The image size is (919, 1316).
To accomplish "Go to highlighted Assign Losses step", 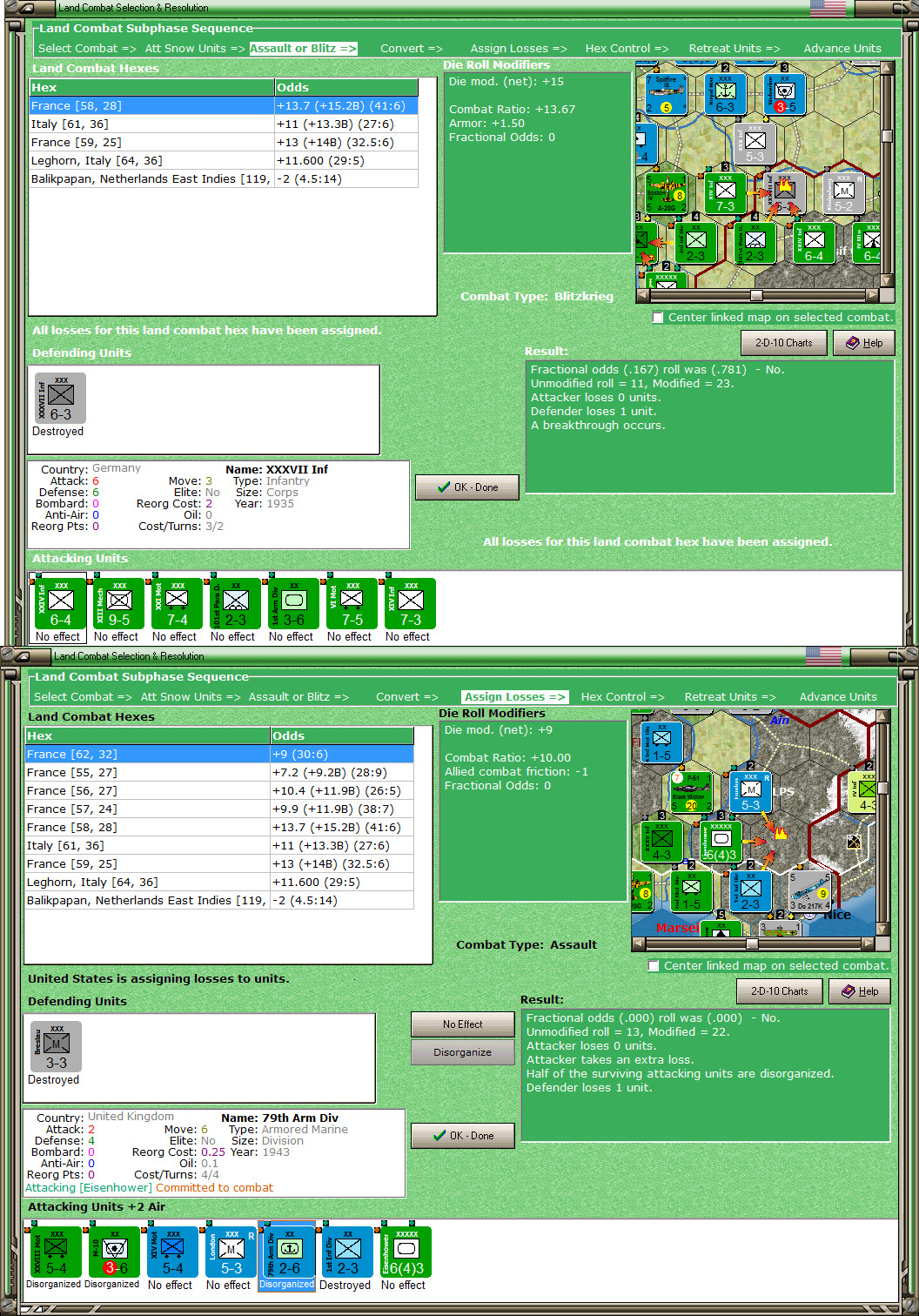I will (516, 697).
